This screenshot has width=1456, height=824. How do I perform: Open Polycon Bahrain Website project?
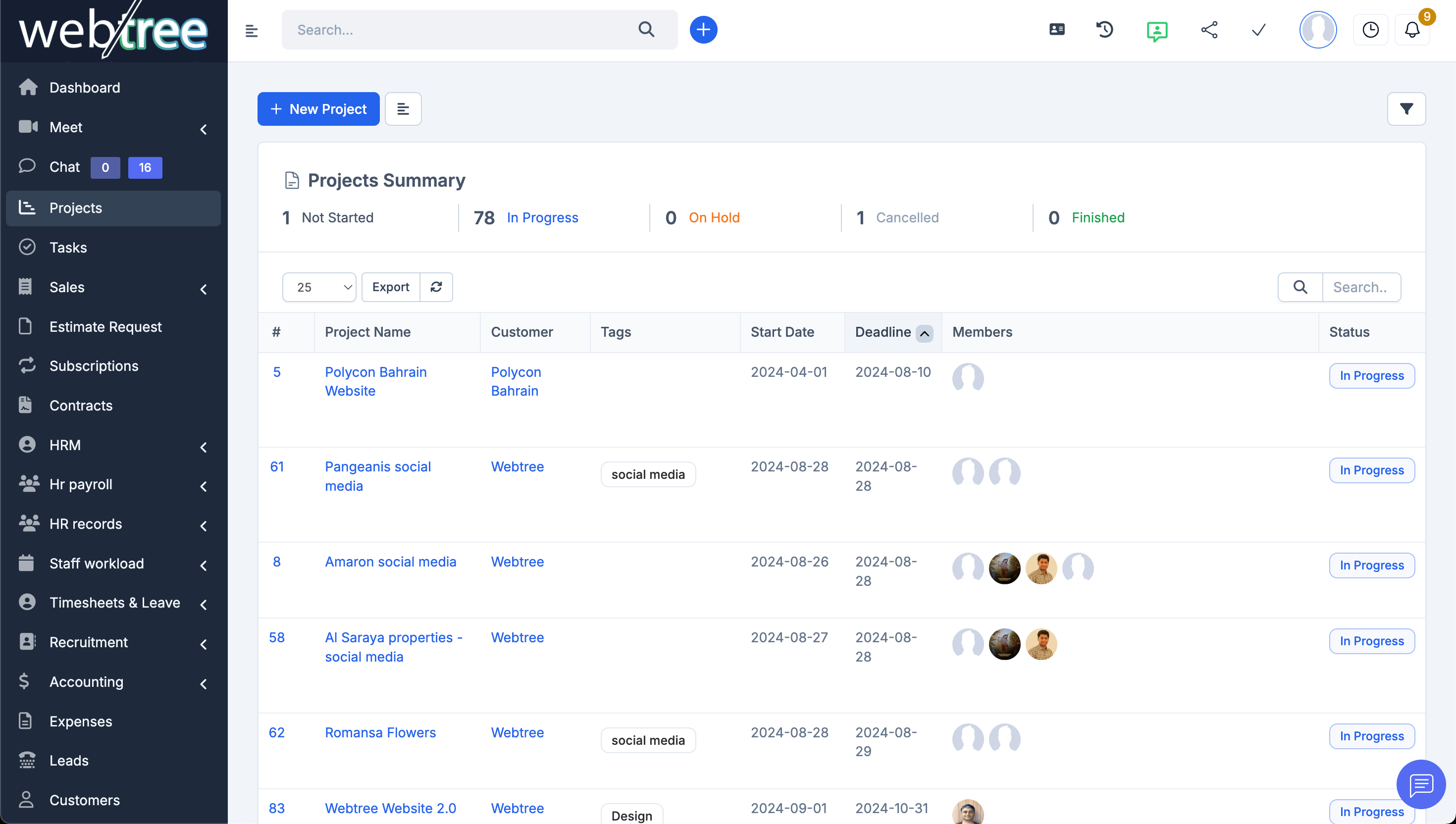click(x=376, y=381)
